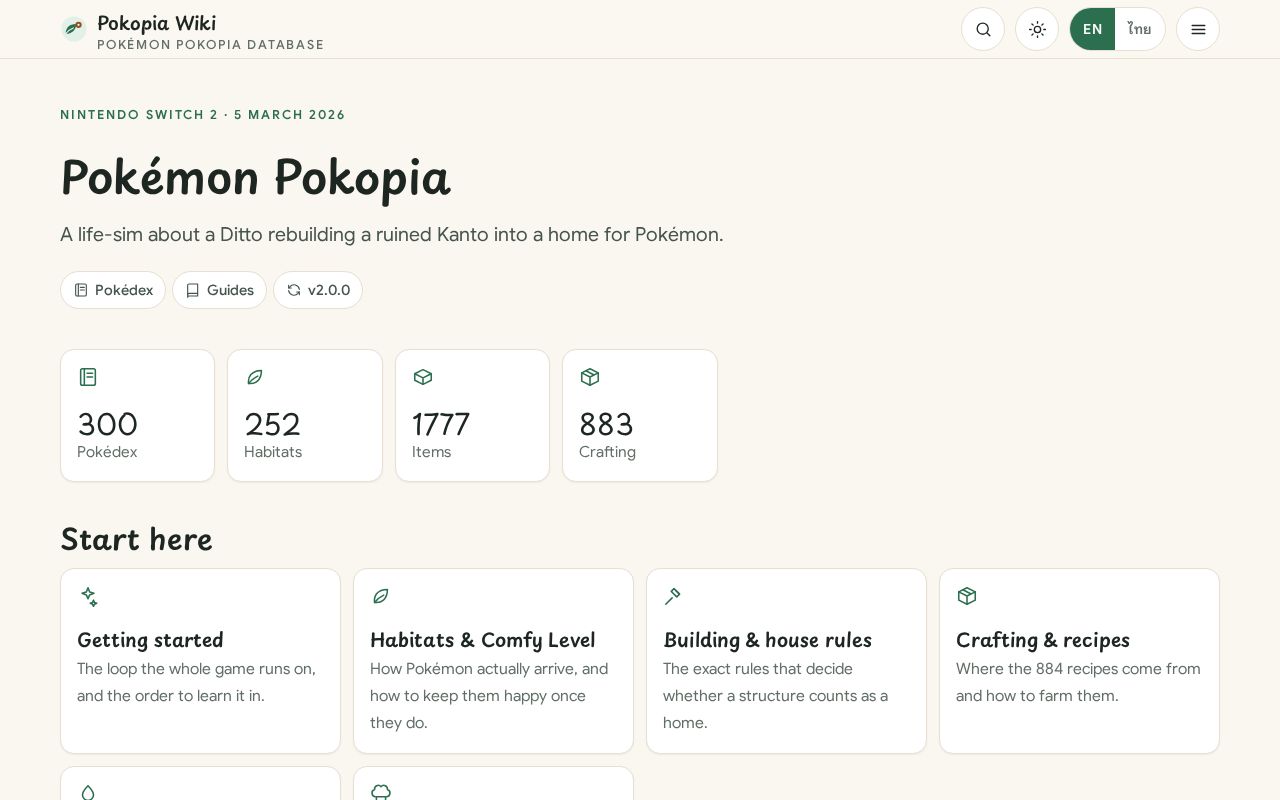Image resolution: width=1280 pixels, height=800 pixels.
Task: Click the v2.0.0 version button
Action: click(318, 290)
